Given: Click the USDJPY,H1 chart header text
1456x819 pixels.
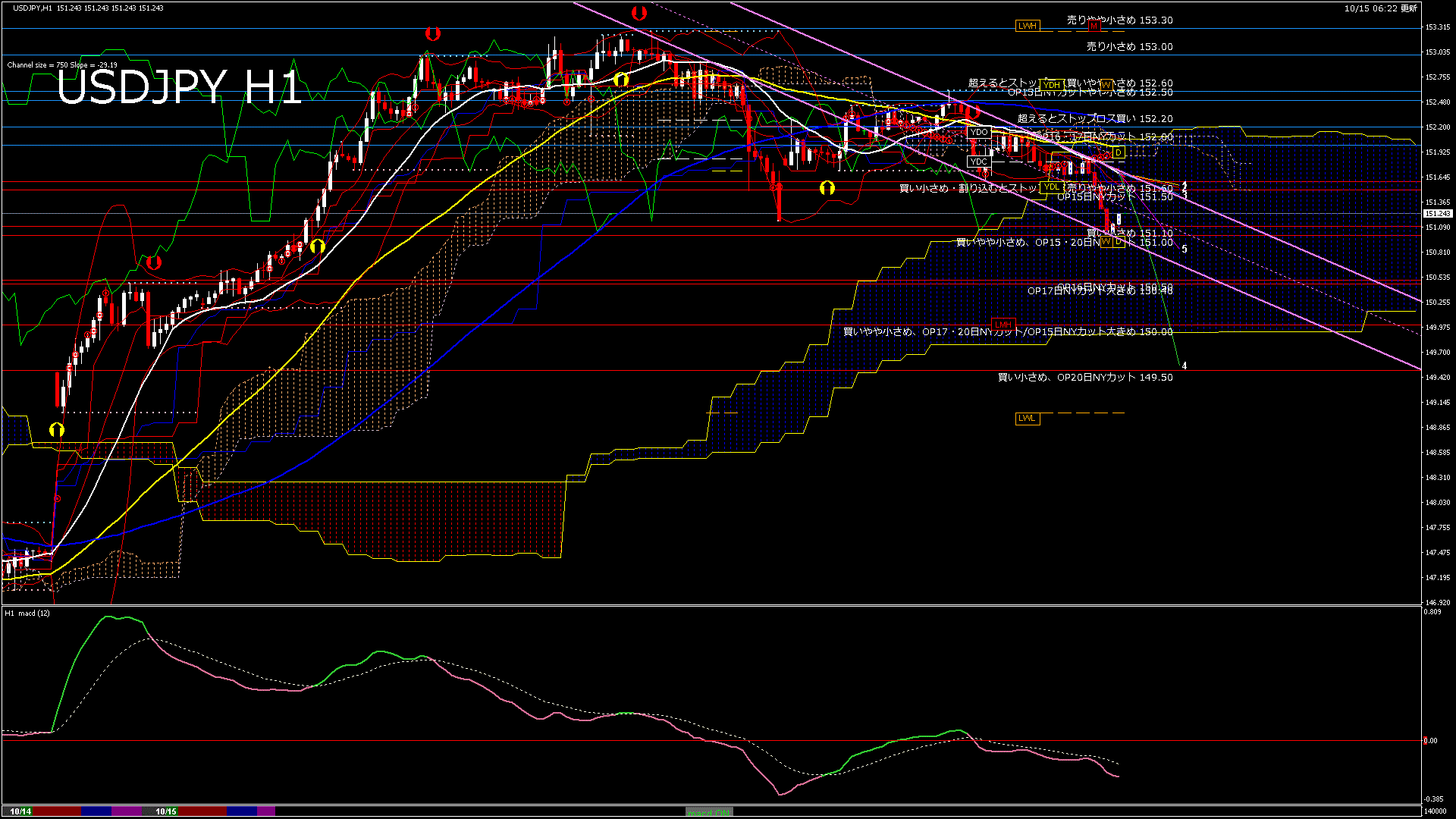Looking at the screenshot, I should (x=33, y=8).
